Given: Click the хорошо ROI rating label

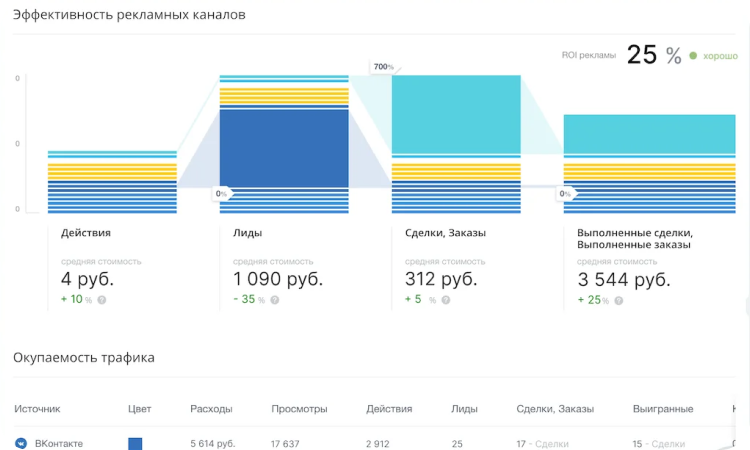Looking at the screenshot, I should [720, 56].
